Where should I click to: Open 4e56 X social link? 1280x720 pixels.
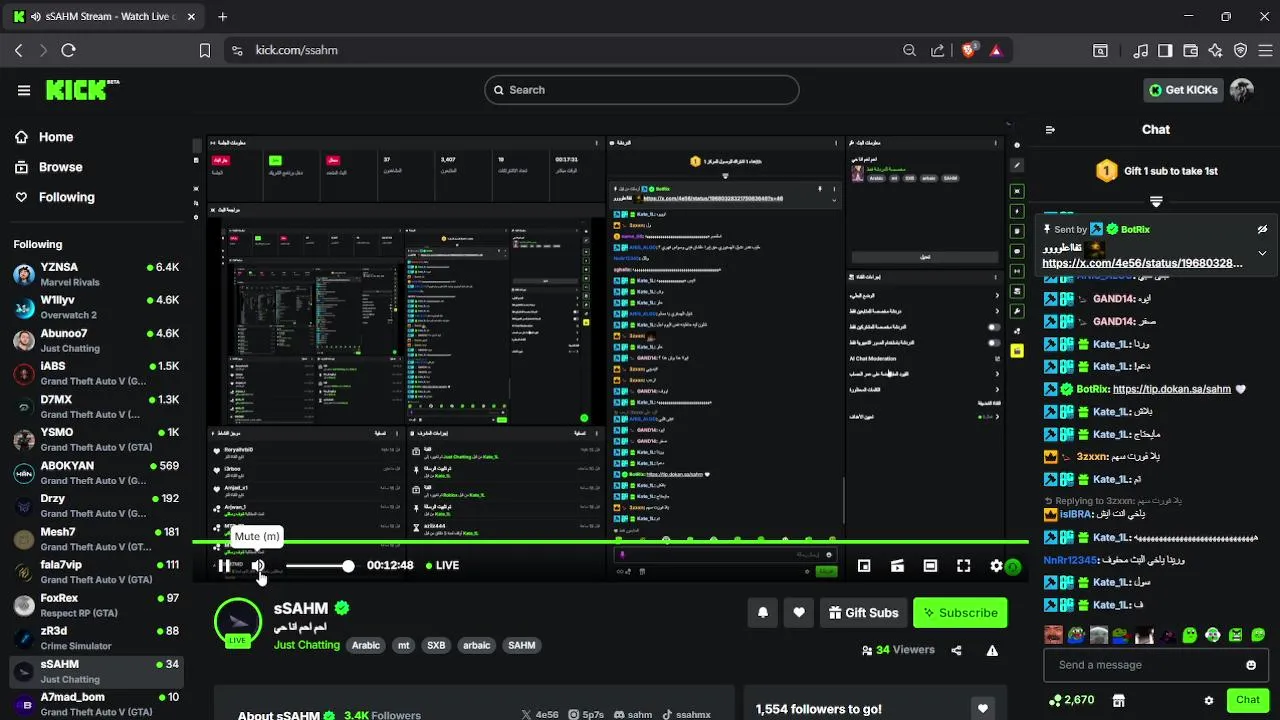[540, 715]
